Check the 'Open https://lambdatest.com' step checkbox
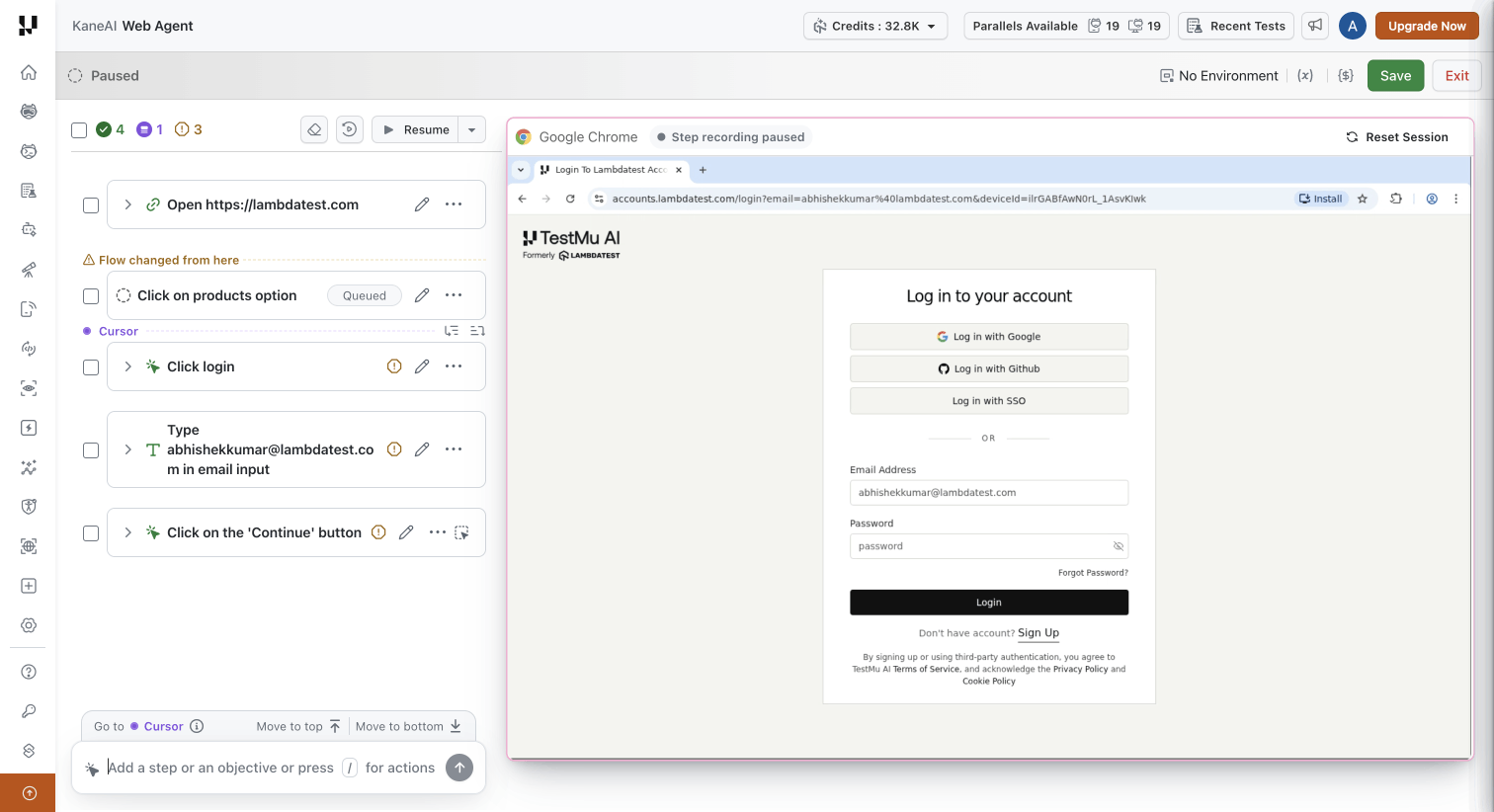Image resolution: width=1494 pixels, height=812 pixels. [x=91, y=205]
